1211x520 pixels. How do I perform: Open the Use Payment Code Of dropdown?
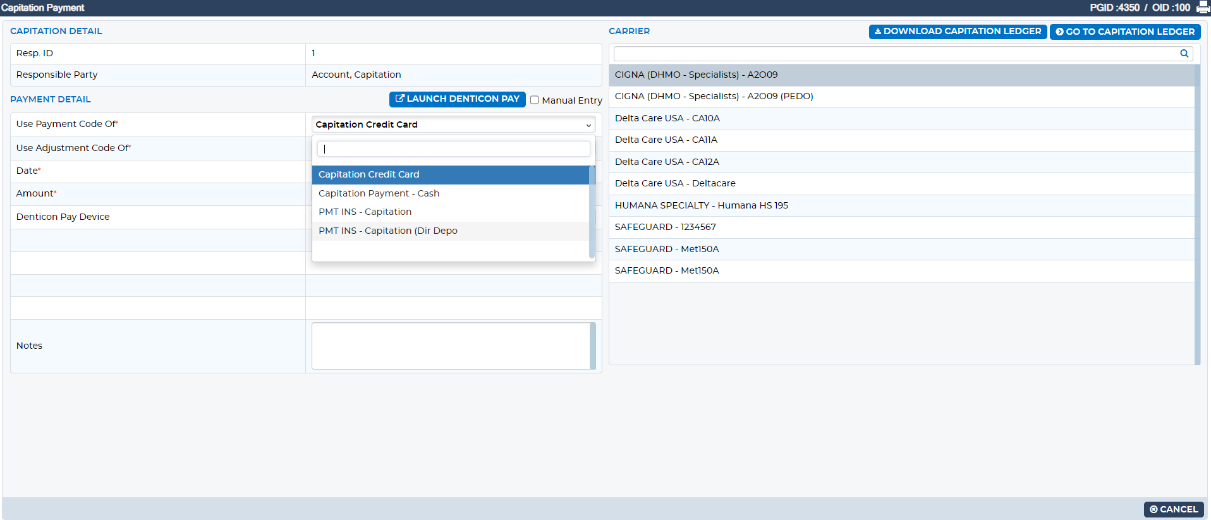click(x=453, y=125)
